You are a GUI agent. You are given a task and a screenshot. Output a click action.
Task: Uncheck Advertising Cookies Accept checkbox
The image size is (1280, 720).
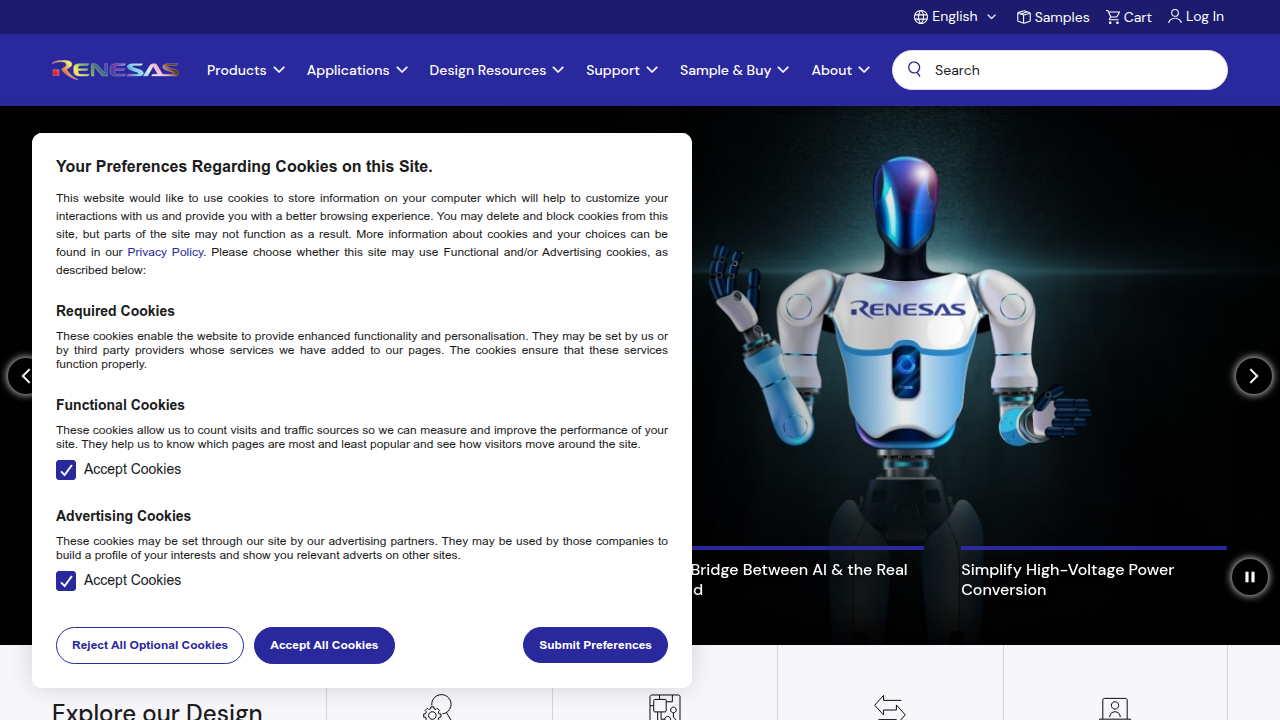[66, 581]
